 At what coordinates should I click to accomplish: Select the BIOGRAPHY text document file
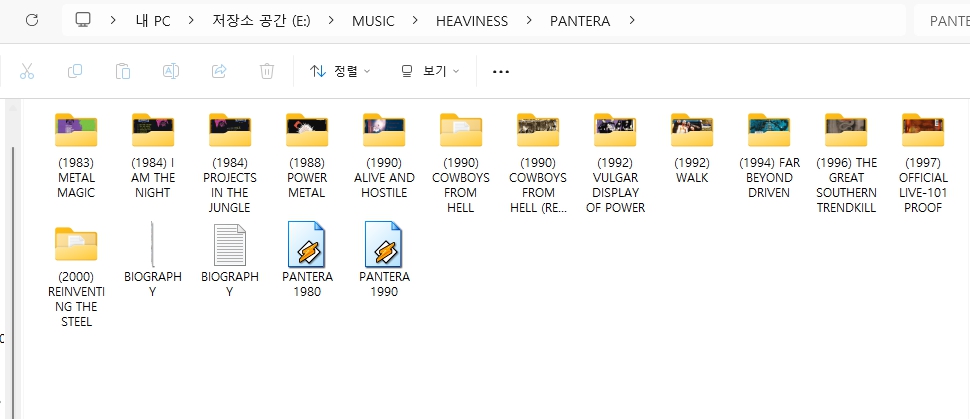coord(230,261)
